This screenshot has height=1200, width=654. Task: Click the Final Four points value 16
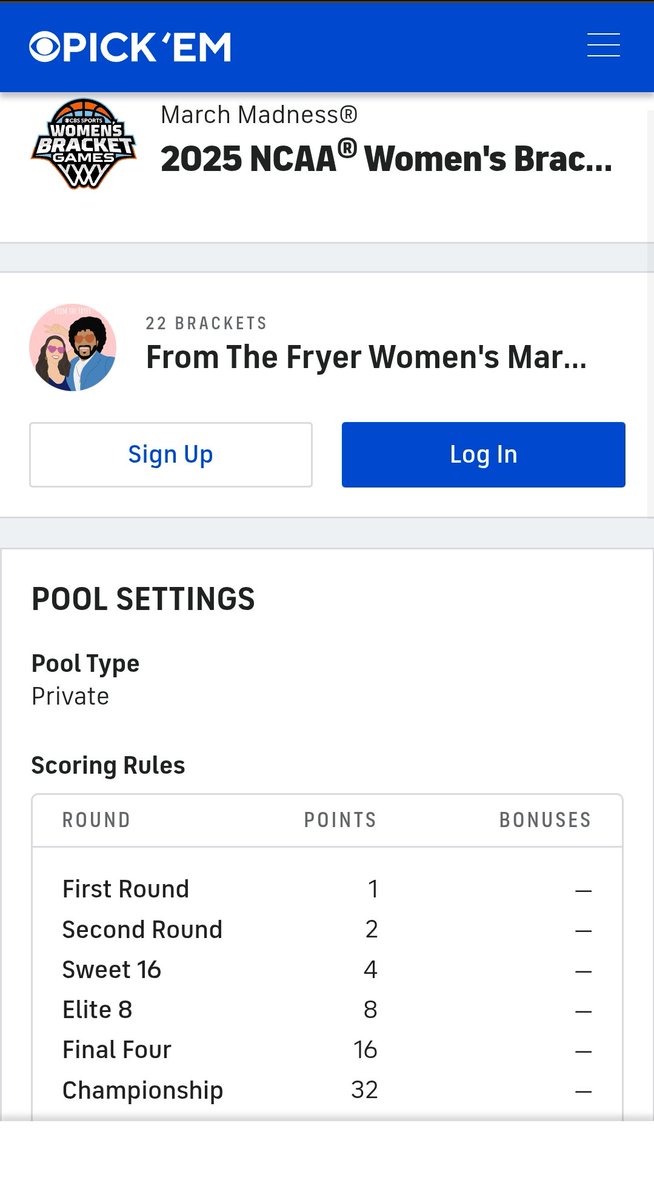point(365,1050)
